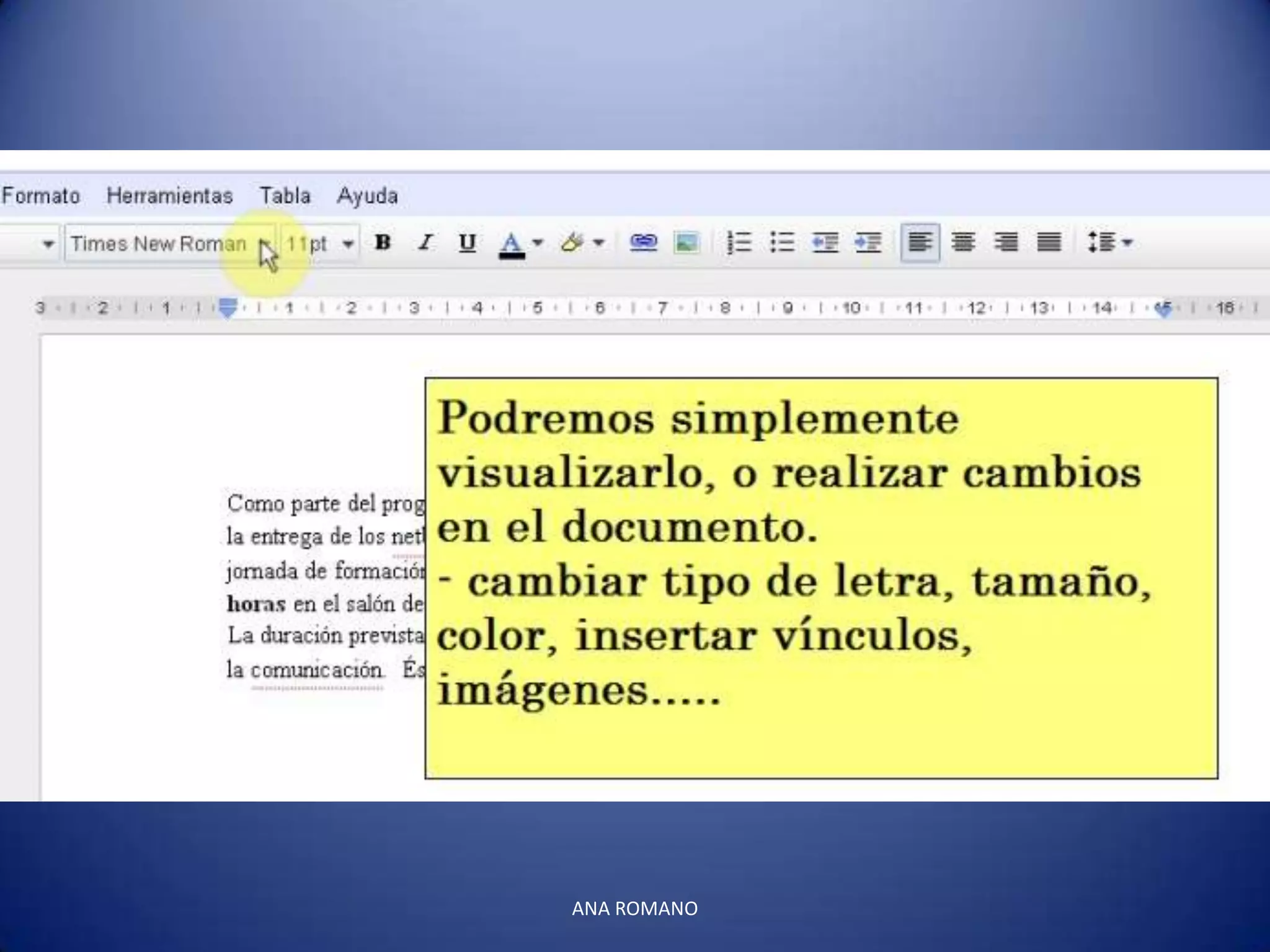Open the Tabla menu
Image resolution: width=1270 pixels, height=952 pixels.
(x=285, y=196)
